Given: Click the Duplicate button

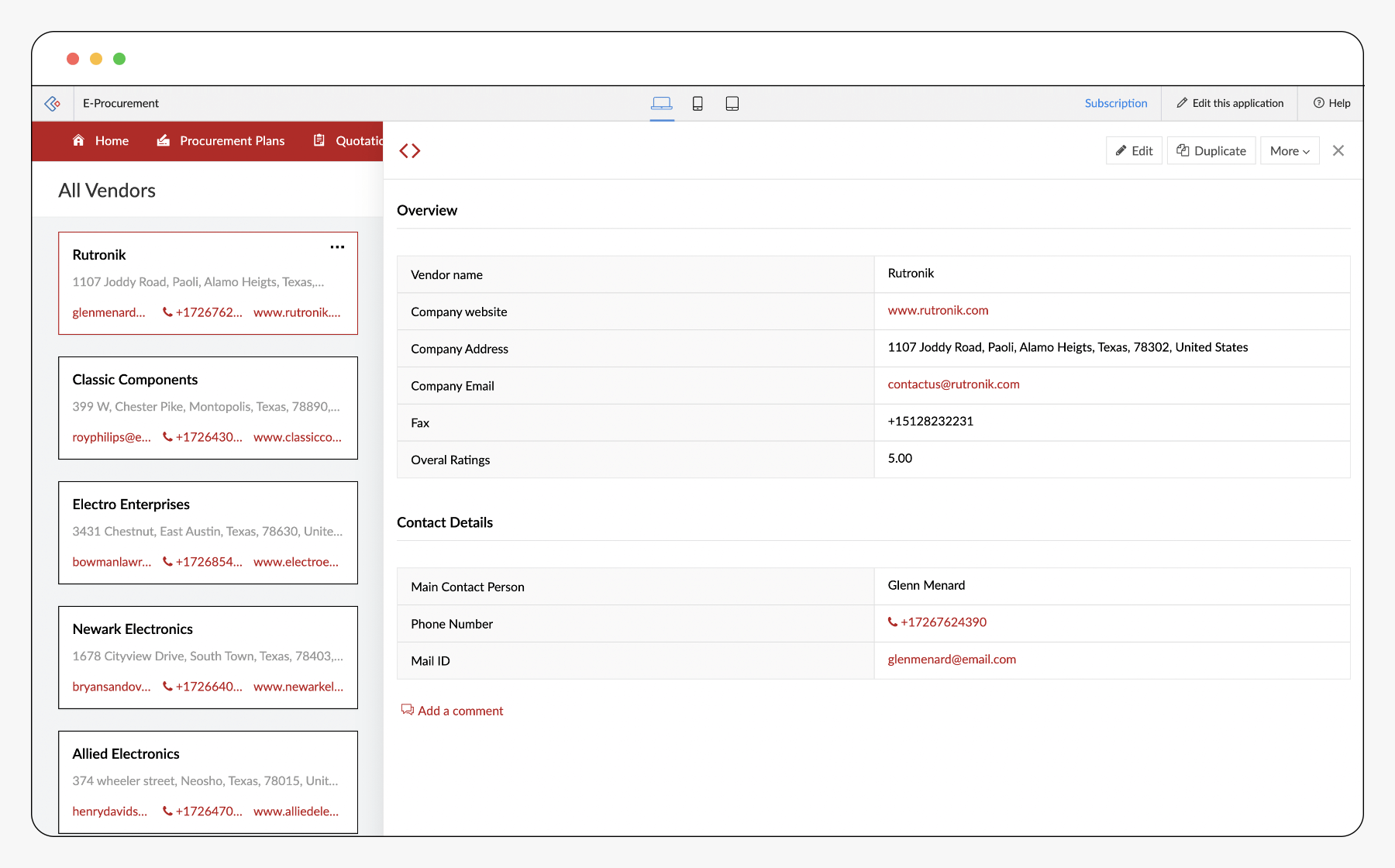Looking at the screenshot, I should point(1211,151).
